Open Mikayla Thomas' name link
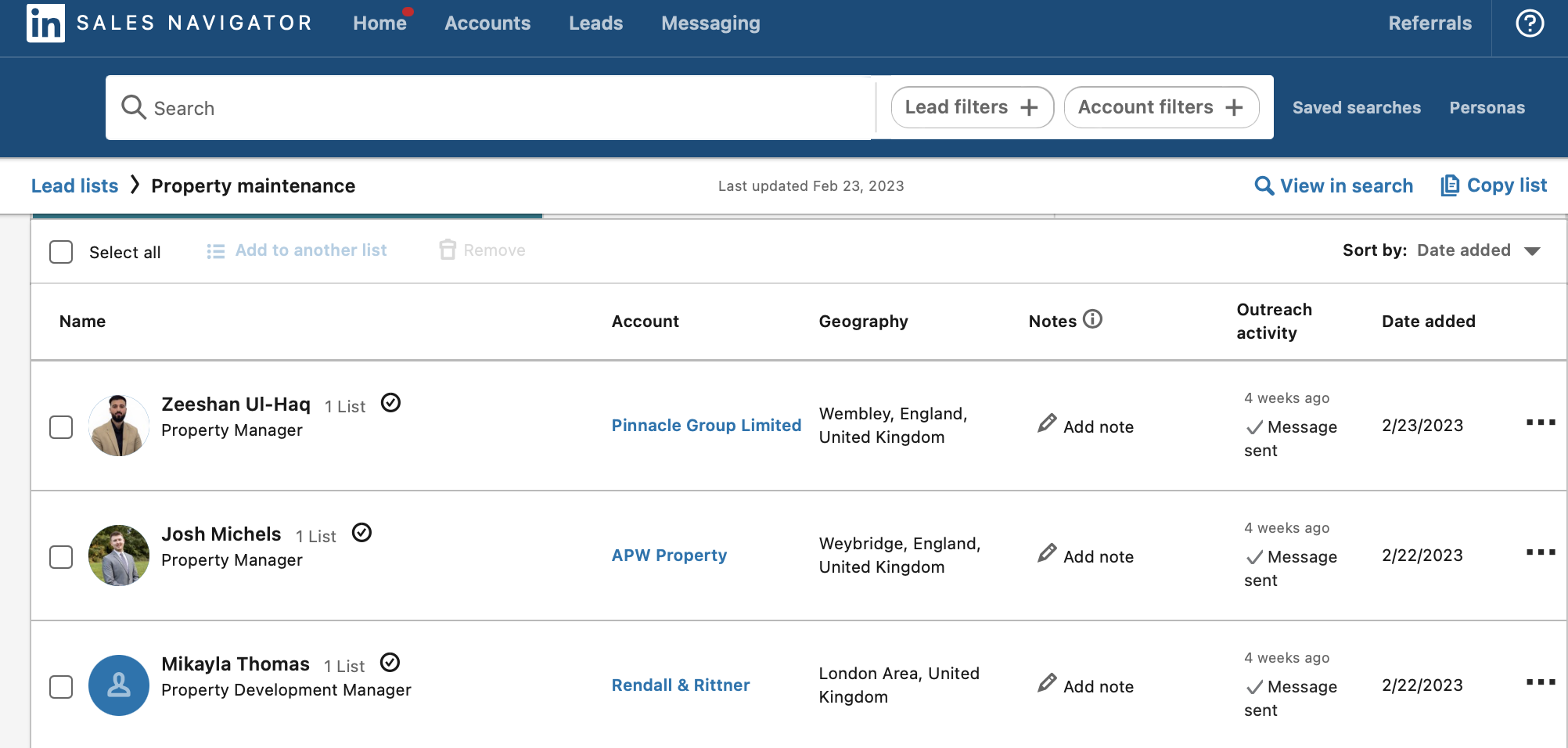 coord(235,663)
